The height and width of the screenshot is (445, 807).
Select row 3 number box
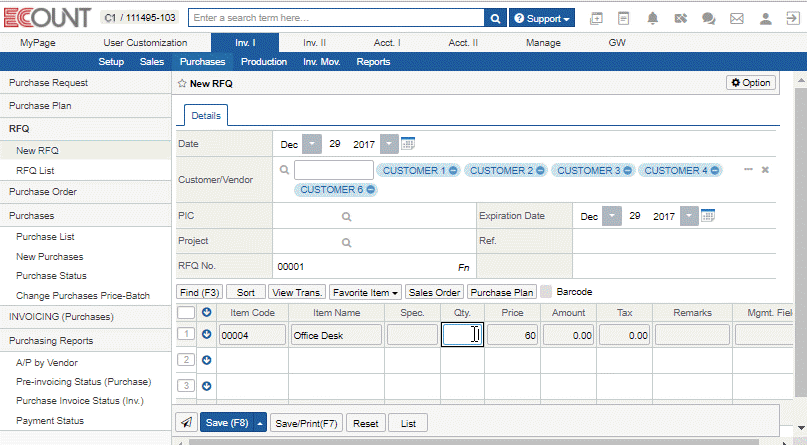tap(186, 385)
